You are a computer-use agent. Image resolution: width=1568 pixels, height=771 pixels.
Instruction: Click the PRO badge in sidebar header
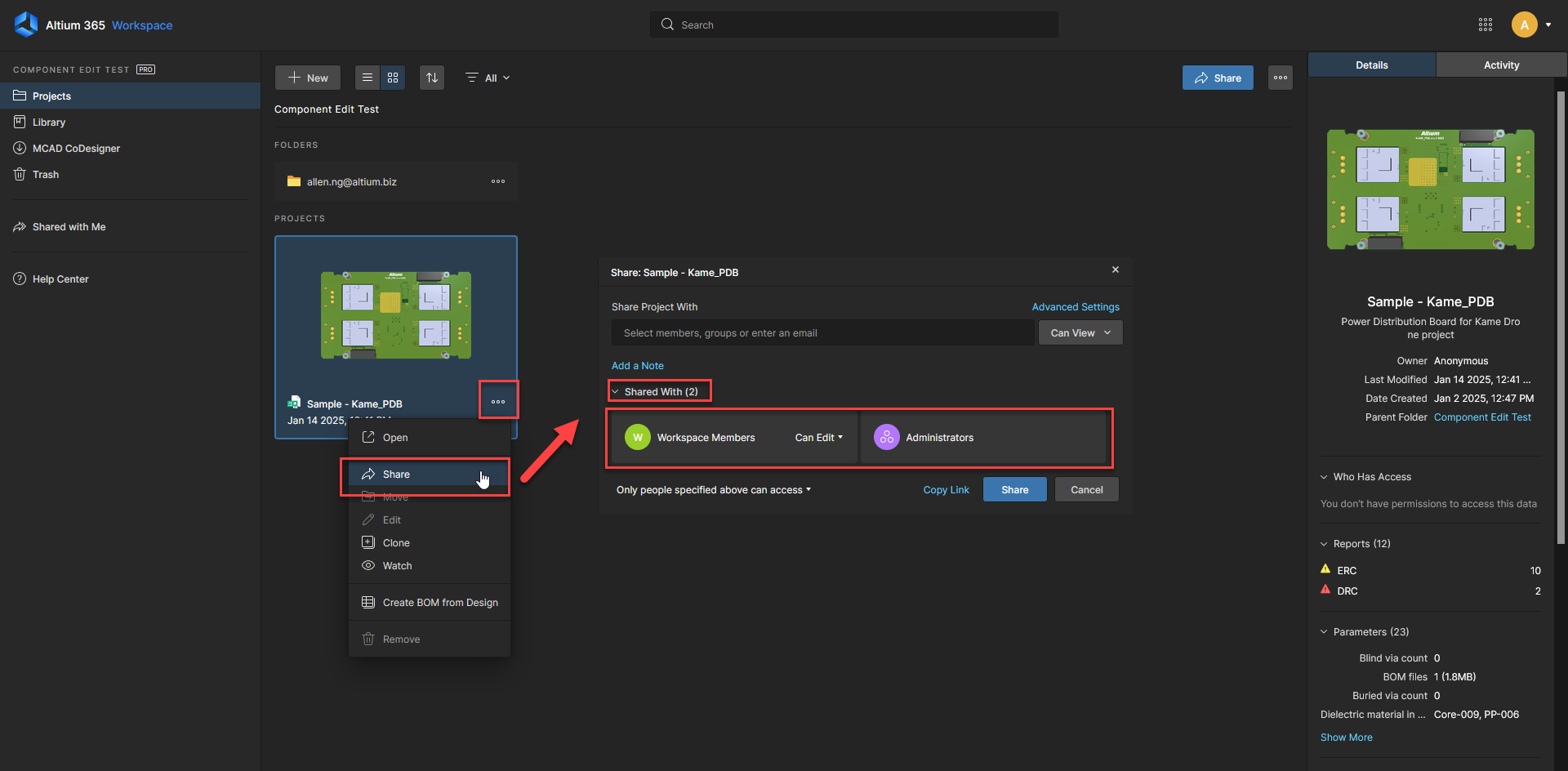[145, 69]
